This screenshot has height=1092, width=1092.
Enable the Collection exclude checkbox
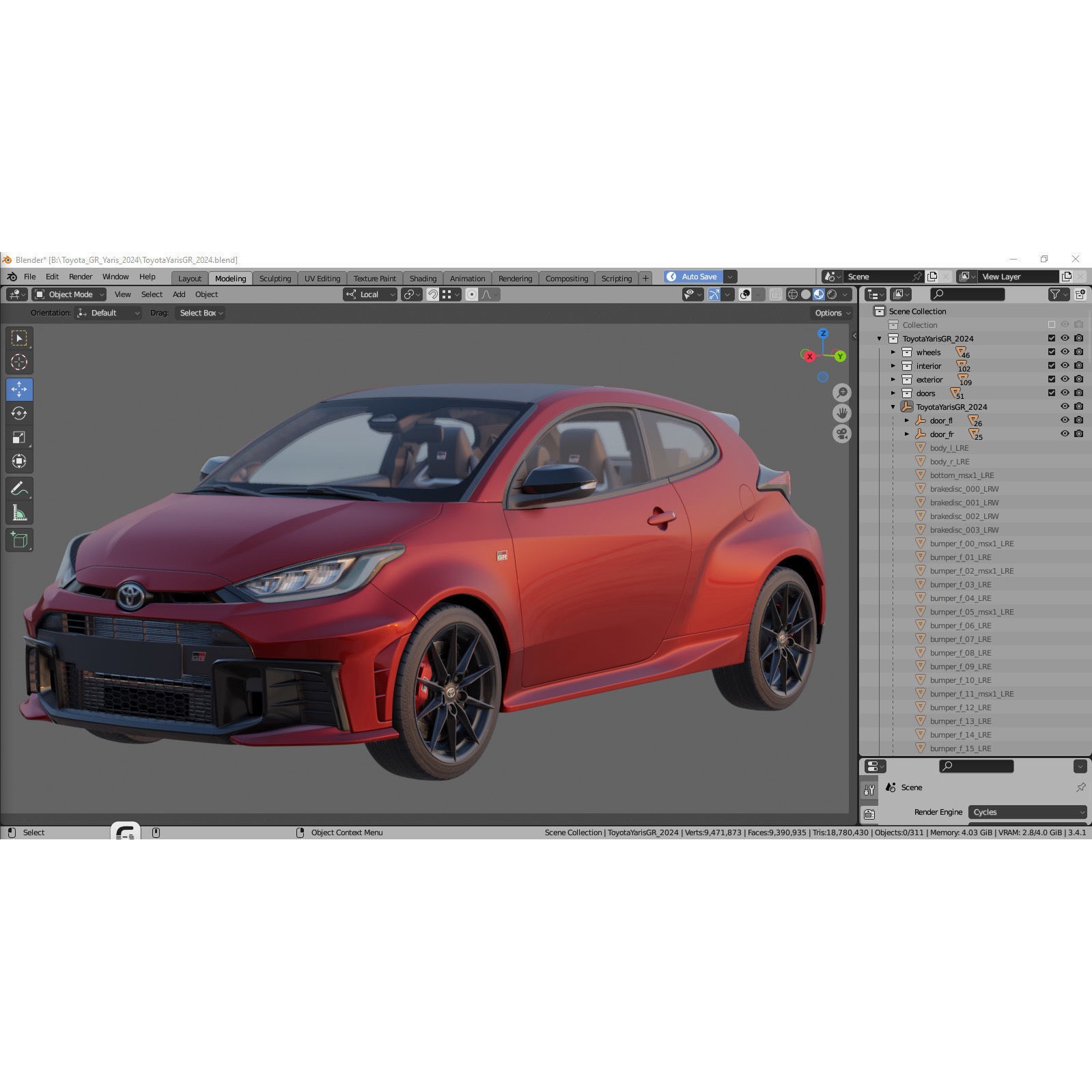pyautogui.click(x=1052, y=324)
